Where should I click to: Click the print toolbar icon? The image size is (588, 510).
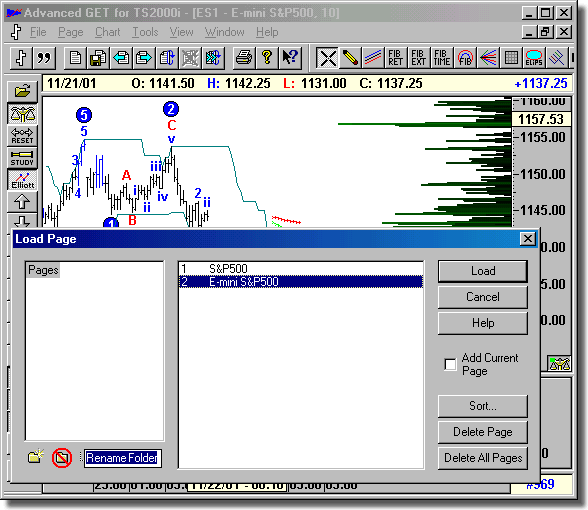(x=244, y=58)
